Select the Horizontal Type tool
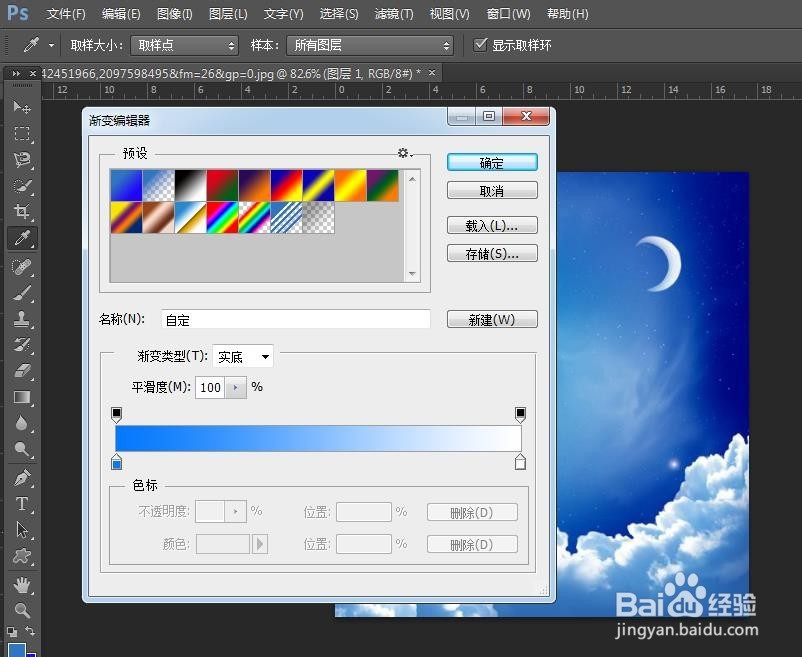Viewport: 802px width, 657px height. point(22,505)
